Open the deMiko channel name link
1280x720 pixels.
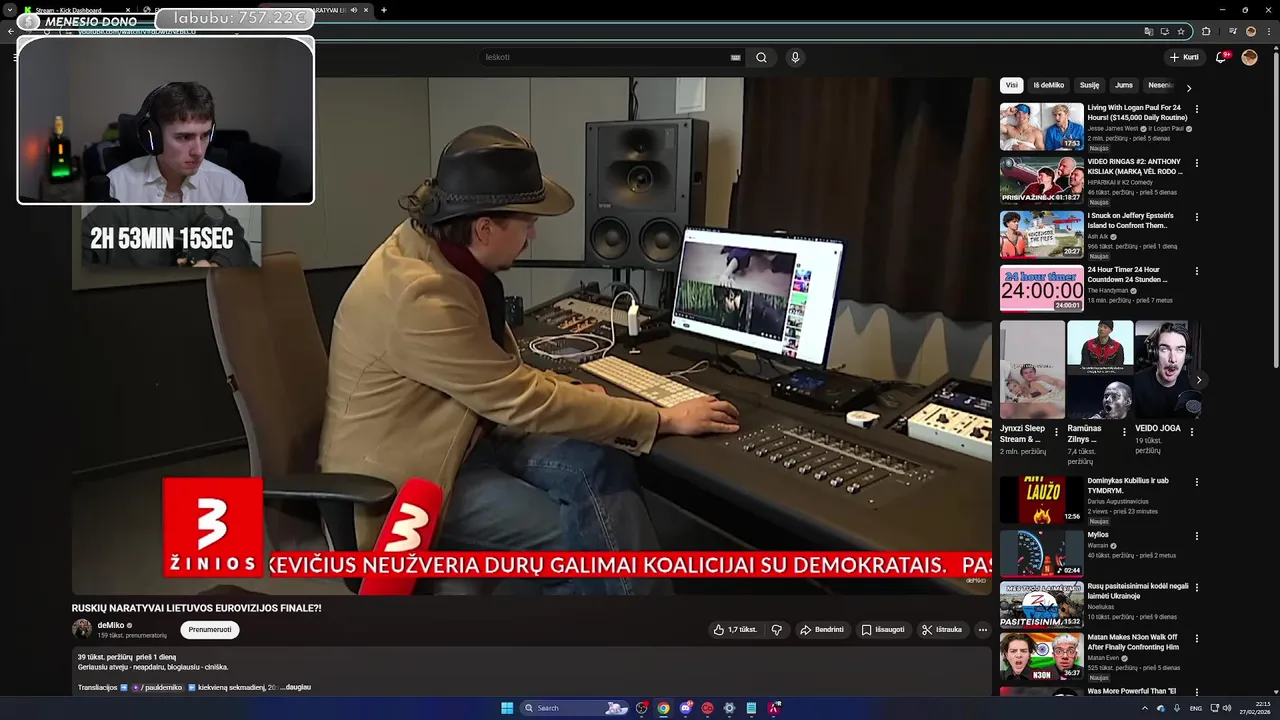(111, 625)
